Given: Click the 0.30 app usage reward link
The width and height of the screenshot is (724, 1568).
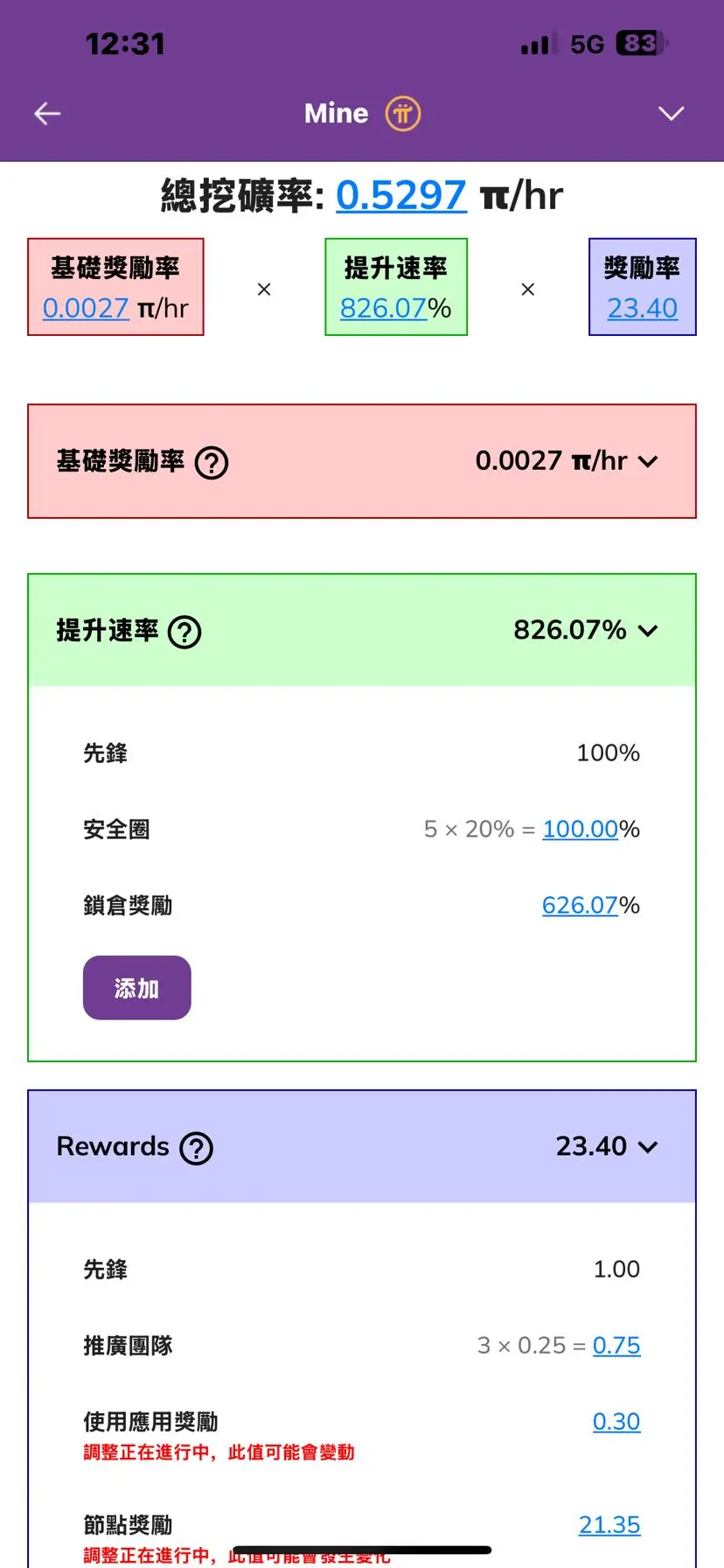Looking at the screenshot, I should [x=617, y=1421].
